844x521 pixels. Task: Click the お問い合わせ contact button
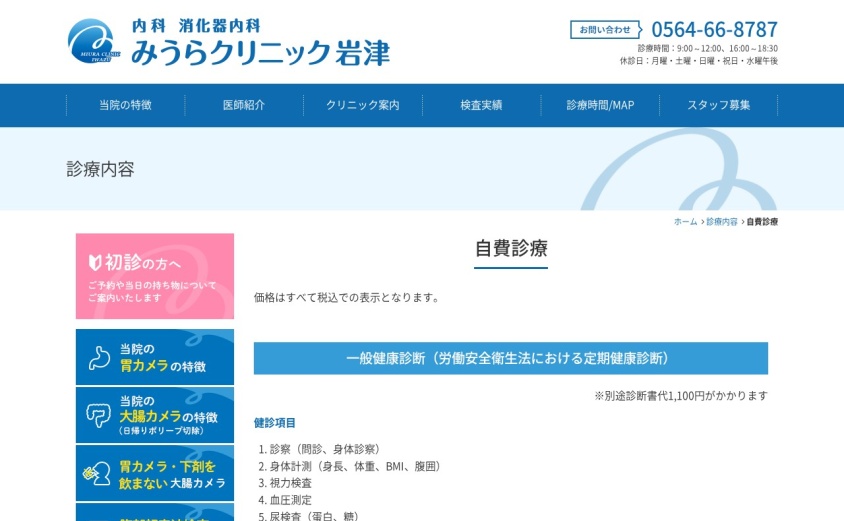point(606,30)
